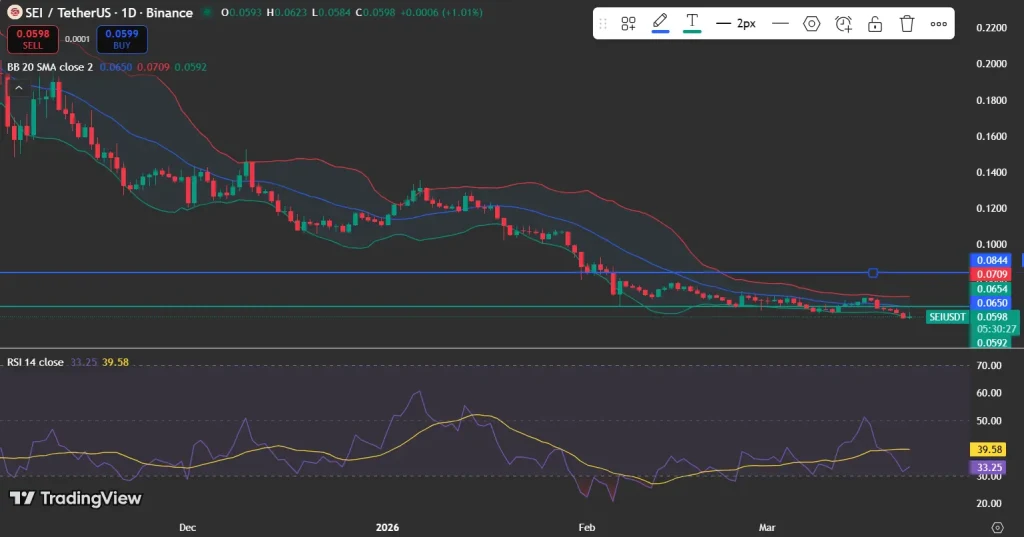Image resolution: width=1024 pixels, height=537 pixels.
Task: Click the 05:30:27 countdown timer
Action: point(997,329)
